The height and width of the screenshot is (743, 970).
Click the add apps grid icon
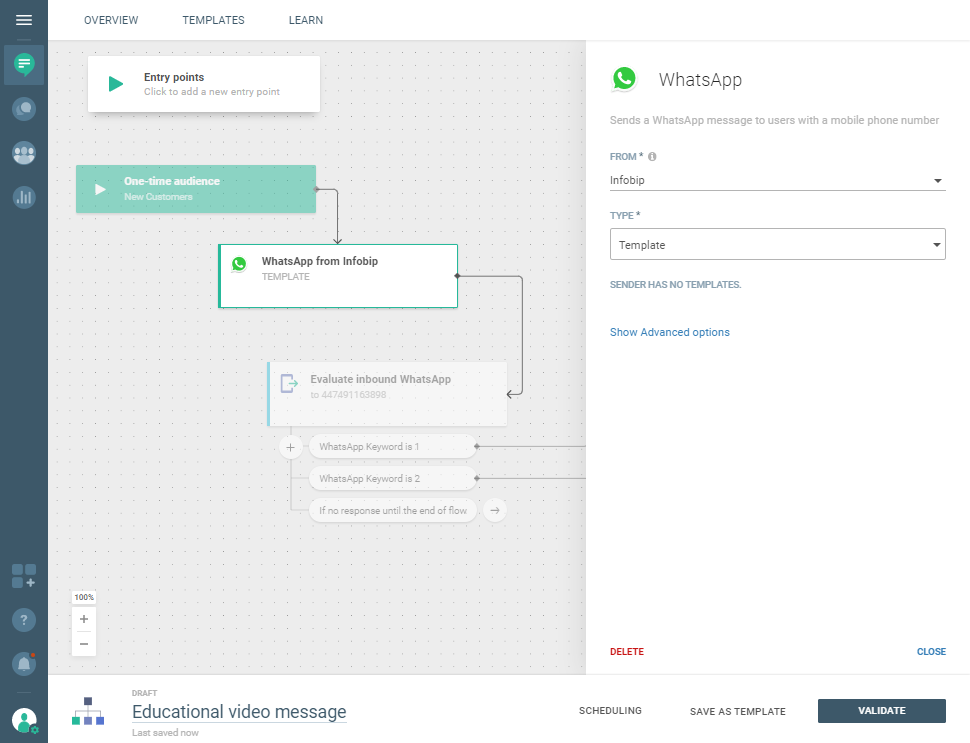pos(24,576)
